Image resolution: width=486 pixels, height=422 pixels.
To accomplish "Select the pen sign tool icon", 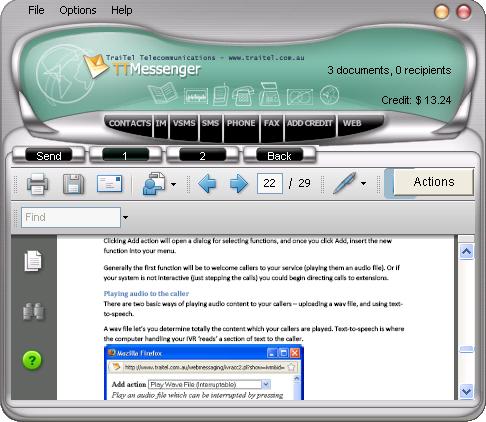I will [x=345, y=183].
